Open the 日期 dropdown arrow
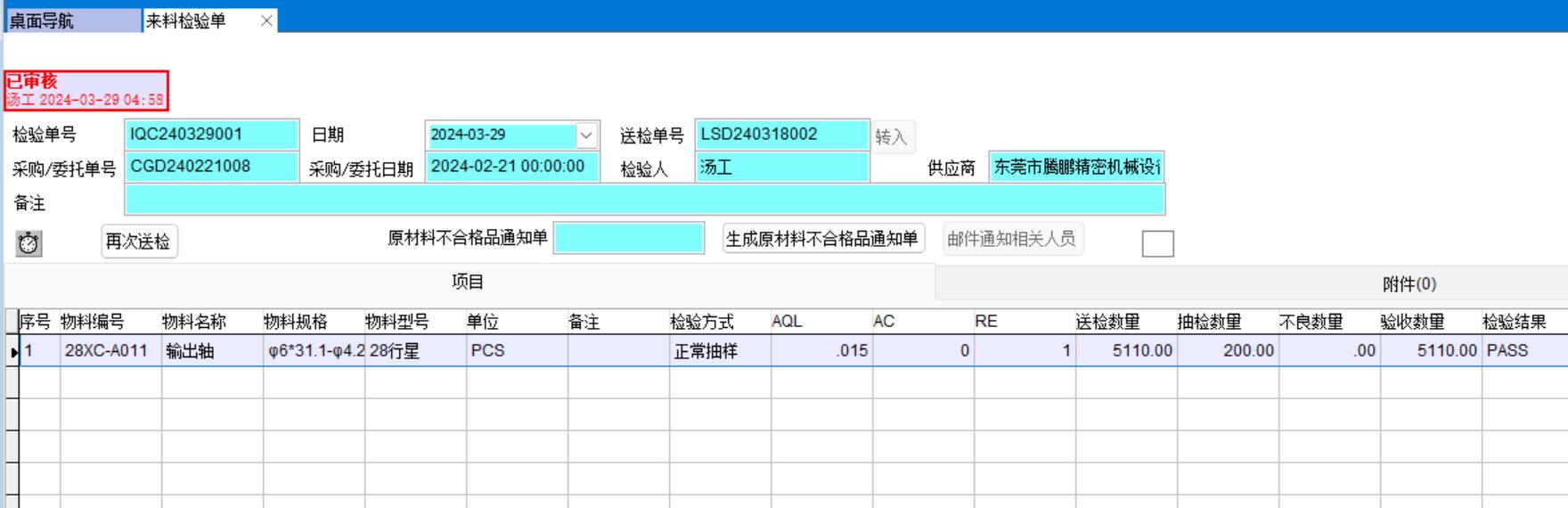This screenshot has width=1568, height=508. [x=586, y=135]
